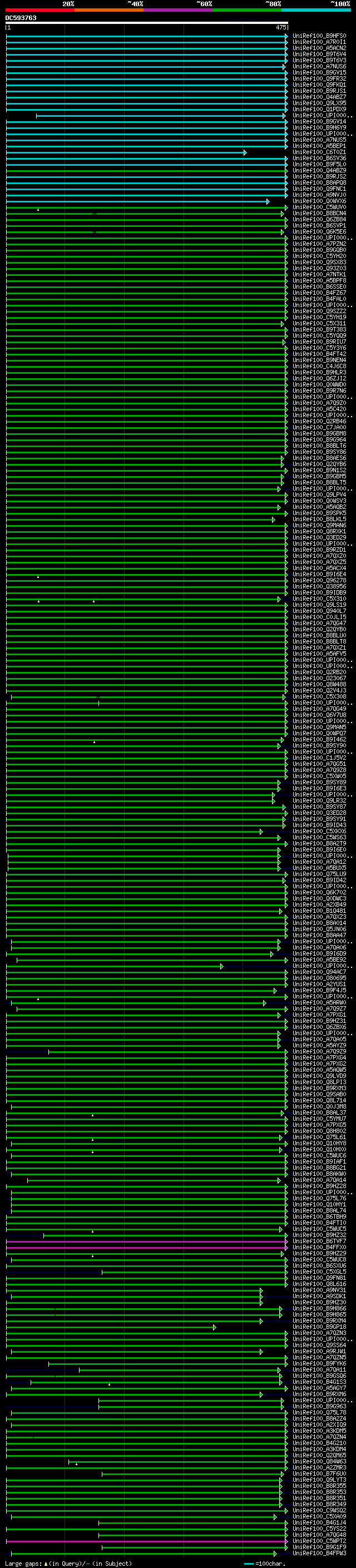The image size is (356, 1568).
Task: Choose the UniRef100_Q9FR32 label
Action: coord(319,78)
